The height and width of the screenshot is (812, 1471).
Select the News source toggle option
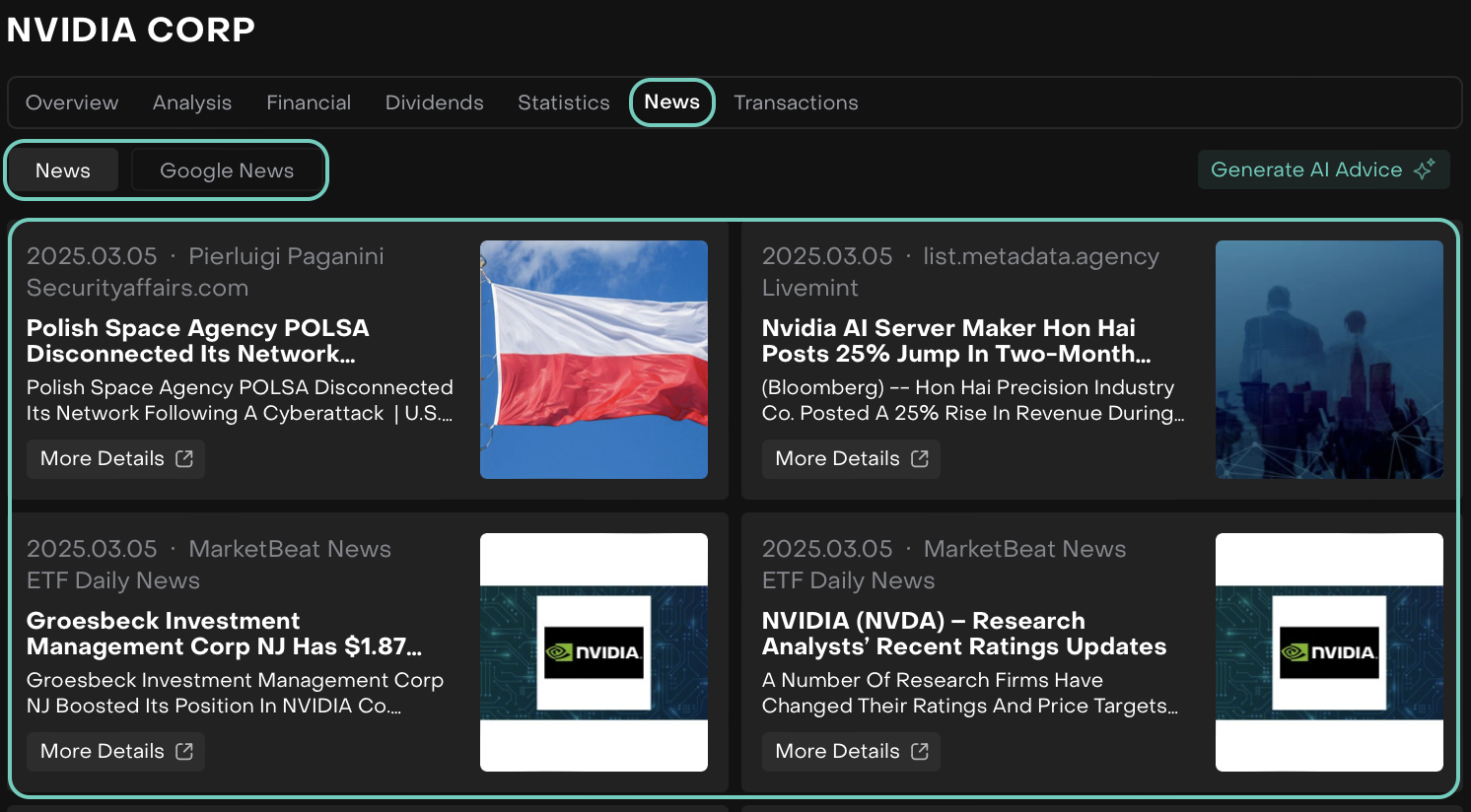pos(63,170)
